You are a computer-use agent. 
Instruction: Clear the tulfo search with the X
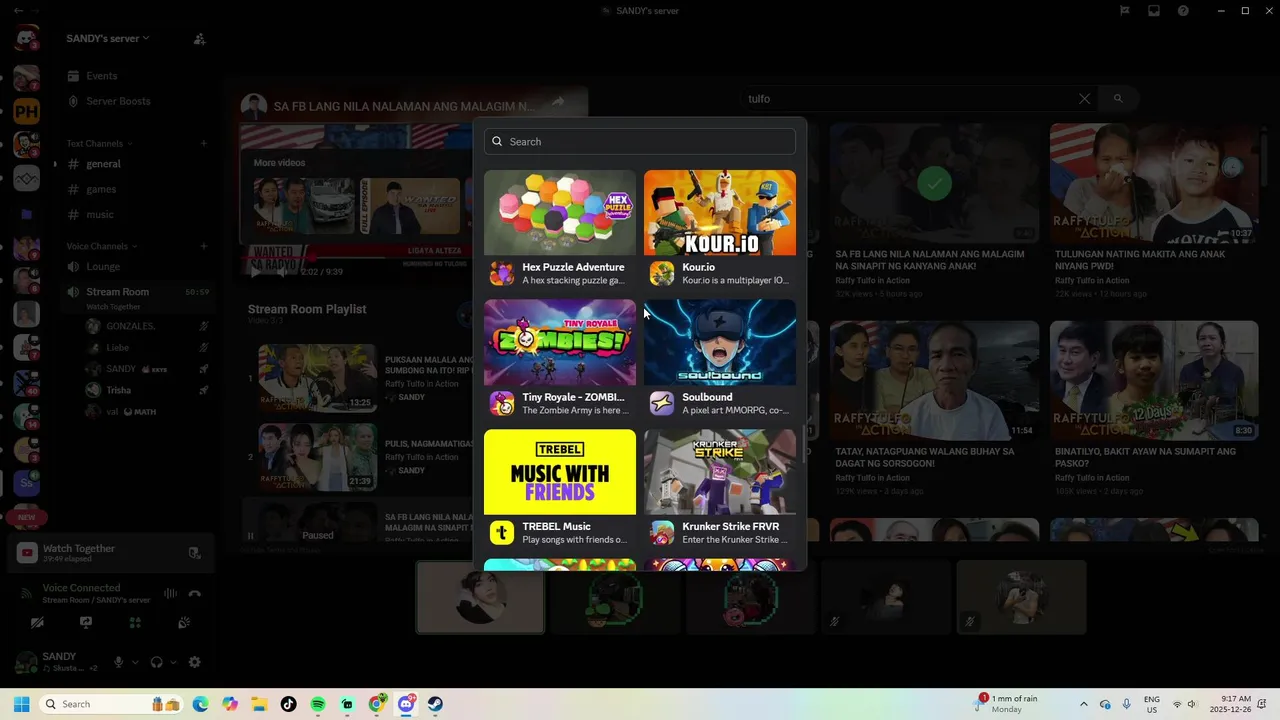click(x=1084, y=99)
